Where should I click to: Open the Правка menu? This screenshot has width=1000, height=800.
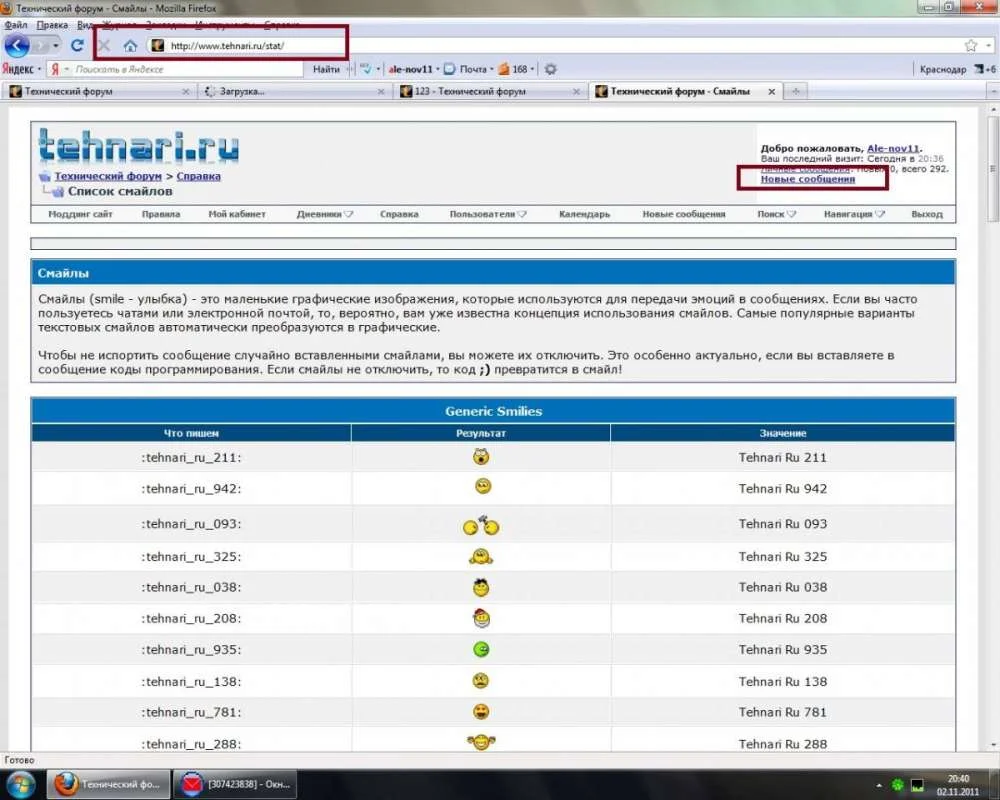[x=52, y=25]
